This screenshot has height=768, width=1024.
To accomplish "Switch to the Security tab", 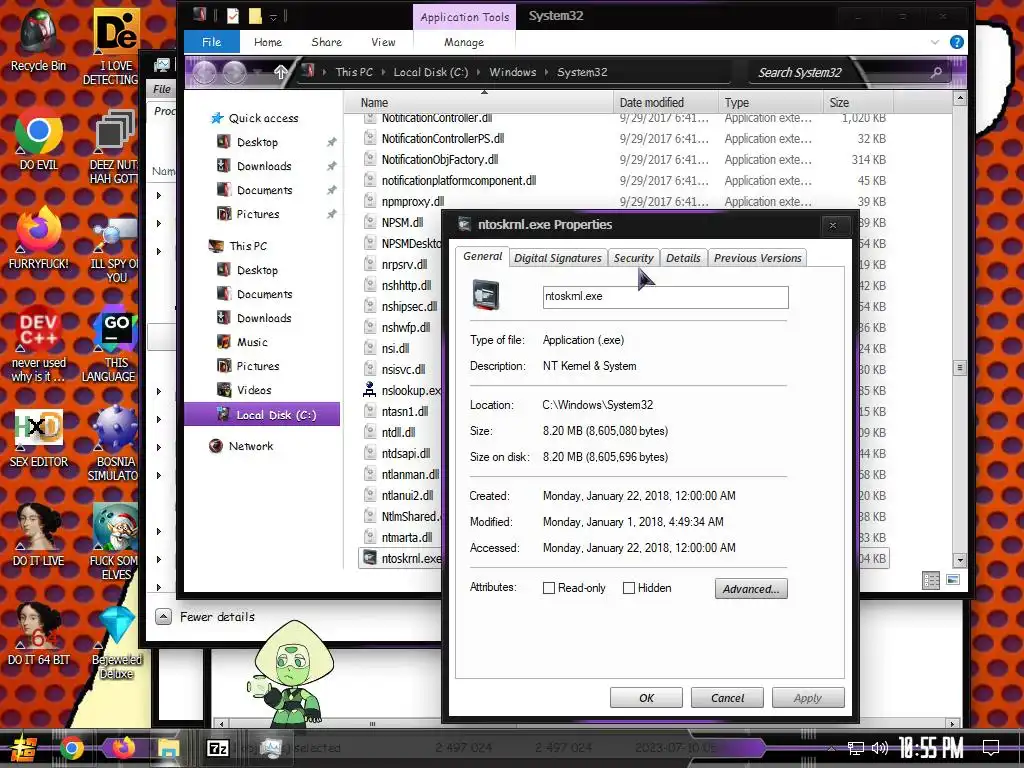I will pyautogui.click(x=633, y=258).
